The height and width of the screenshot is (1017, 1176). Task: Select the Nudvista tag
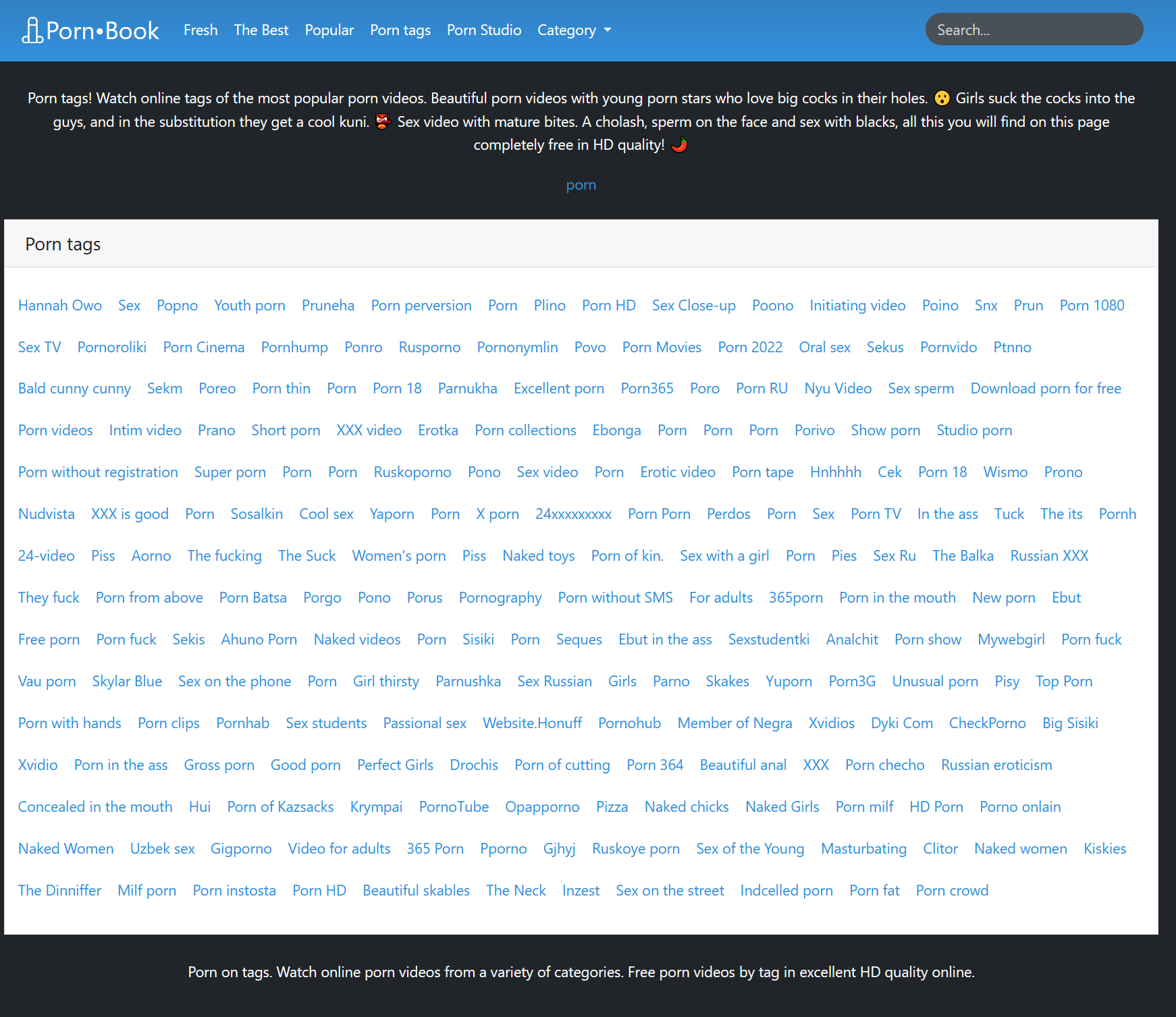(47, 514)
